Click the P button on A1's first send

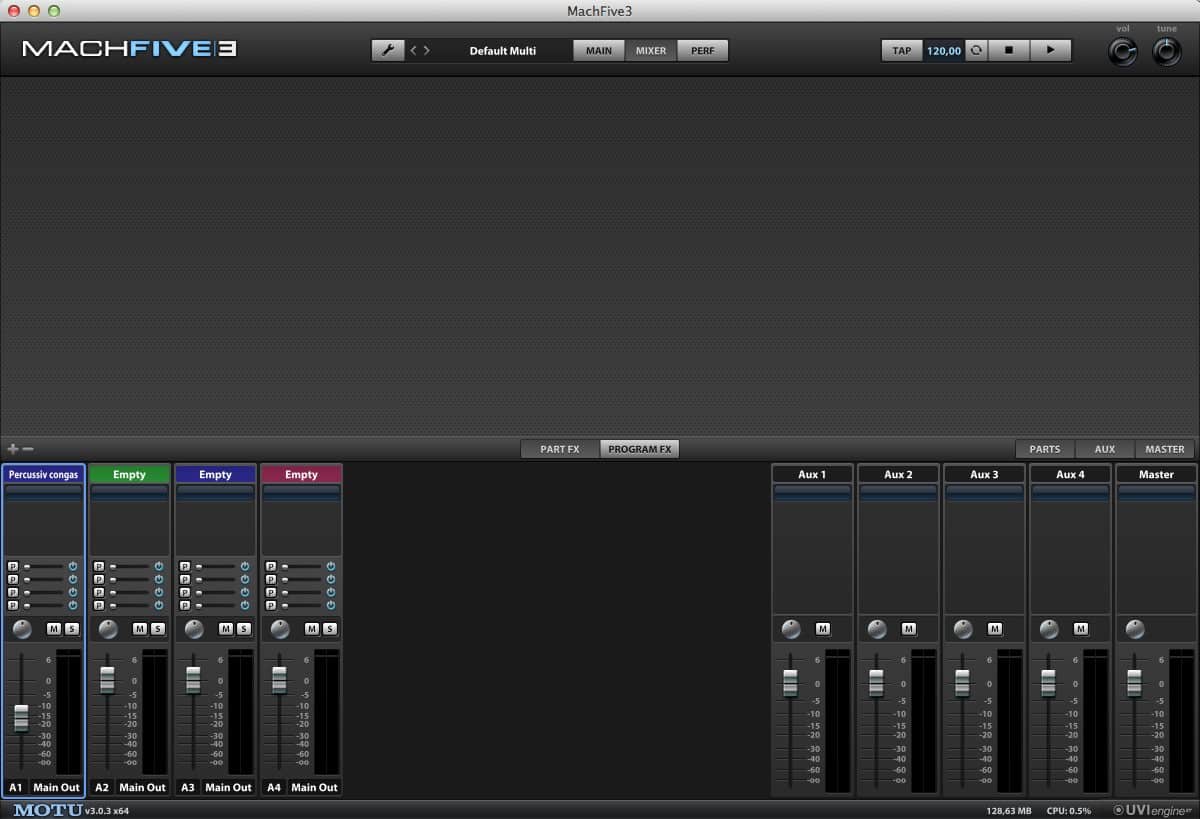(13, 566)
